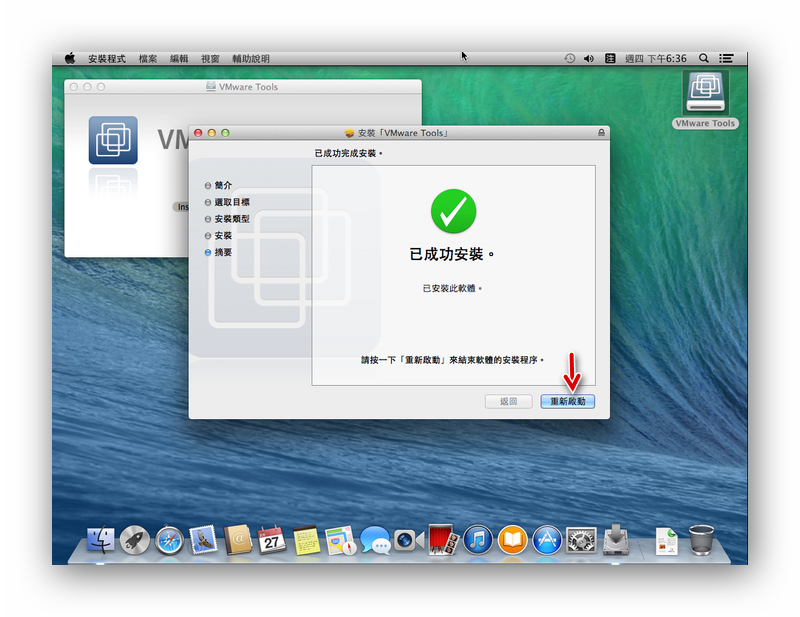The height and width of the screenshot is (617, 800).
Task: Open Spotlight search magnifier
Action: (704, 58)
